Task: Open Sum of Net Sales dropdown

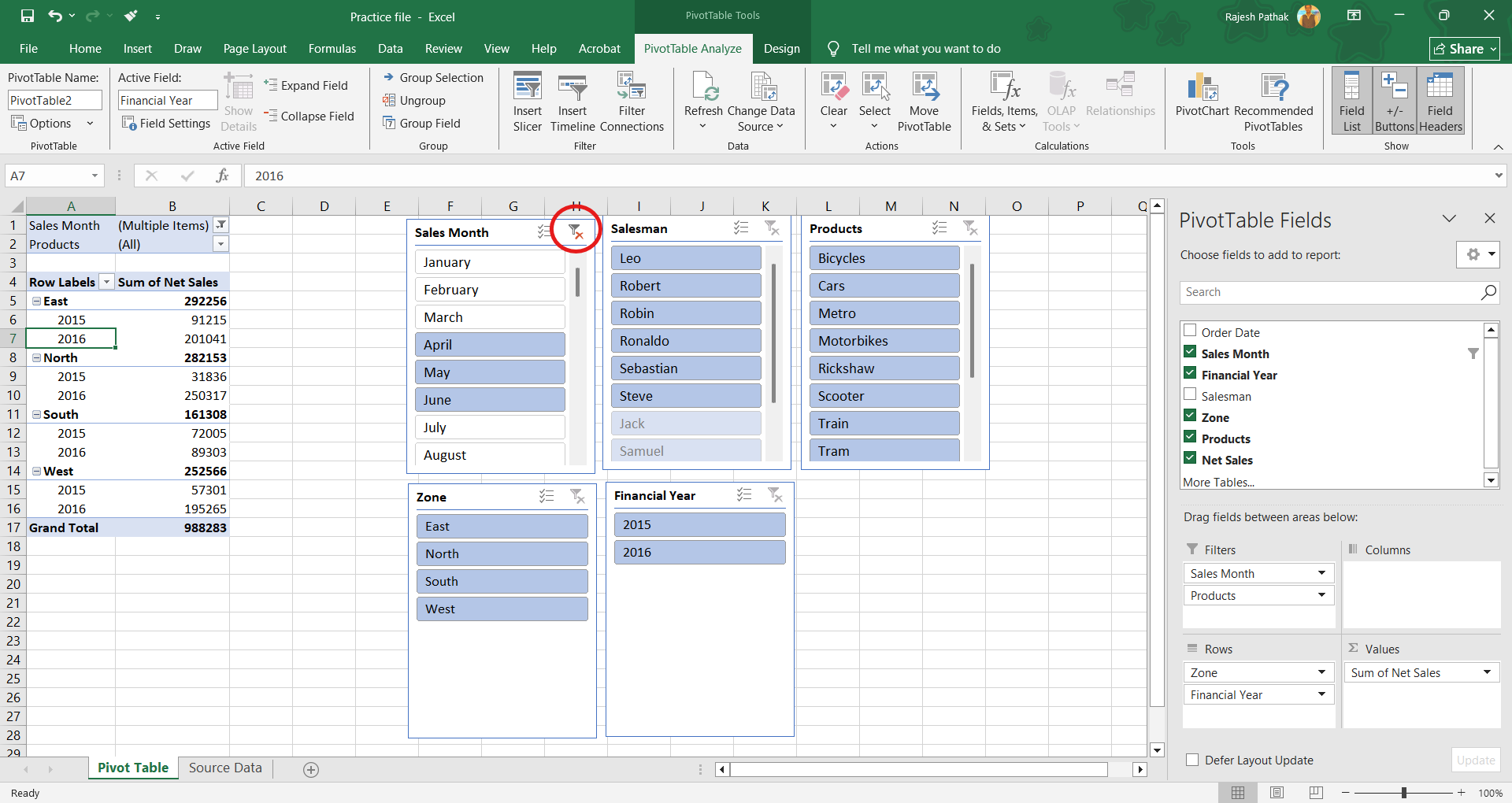Action: pyautogui.click(x=1487, y=672)
